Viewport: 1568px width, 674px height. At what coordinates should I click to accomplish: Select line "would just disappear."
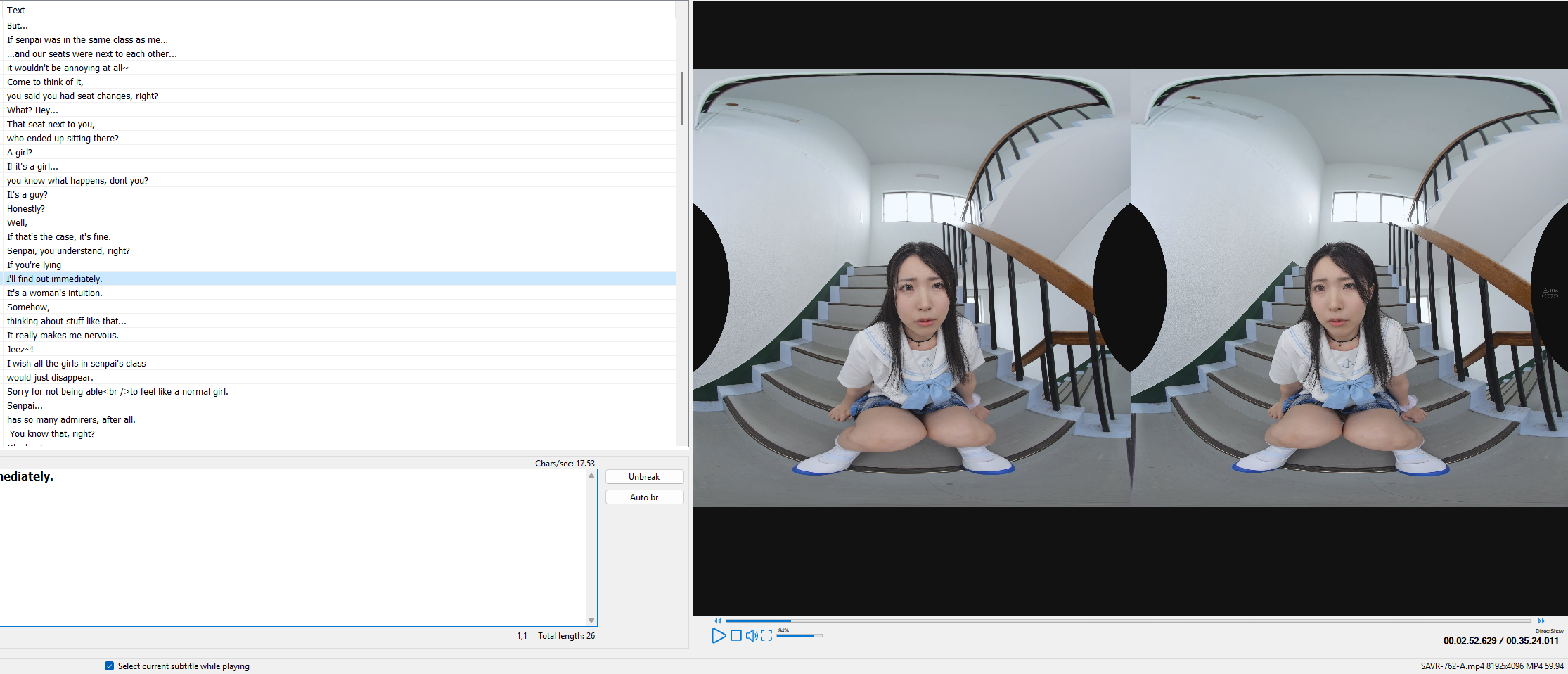[x=339, y=378]
